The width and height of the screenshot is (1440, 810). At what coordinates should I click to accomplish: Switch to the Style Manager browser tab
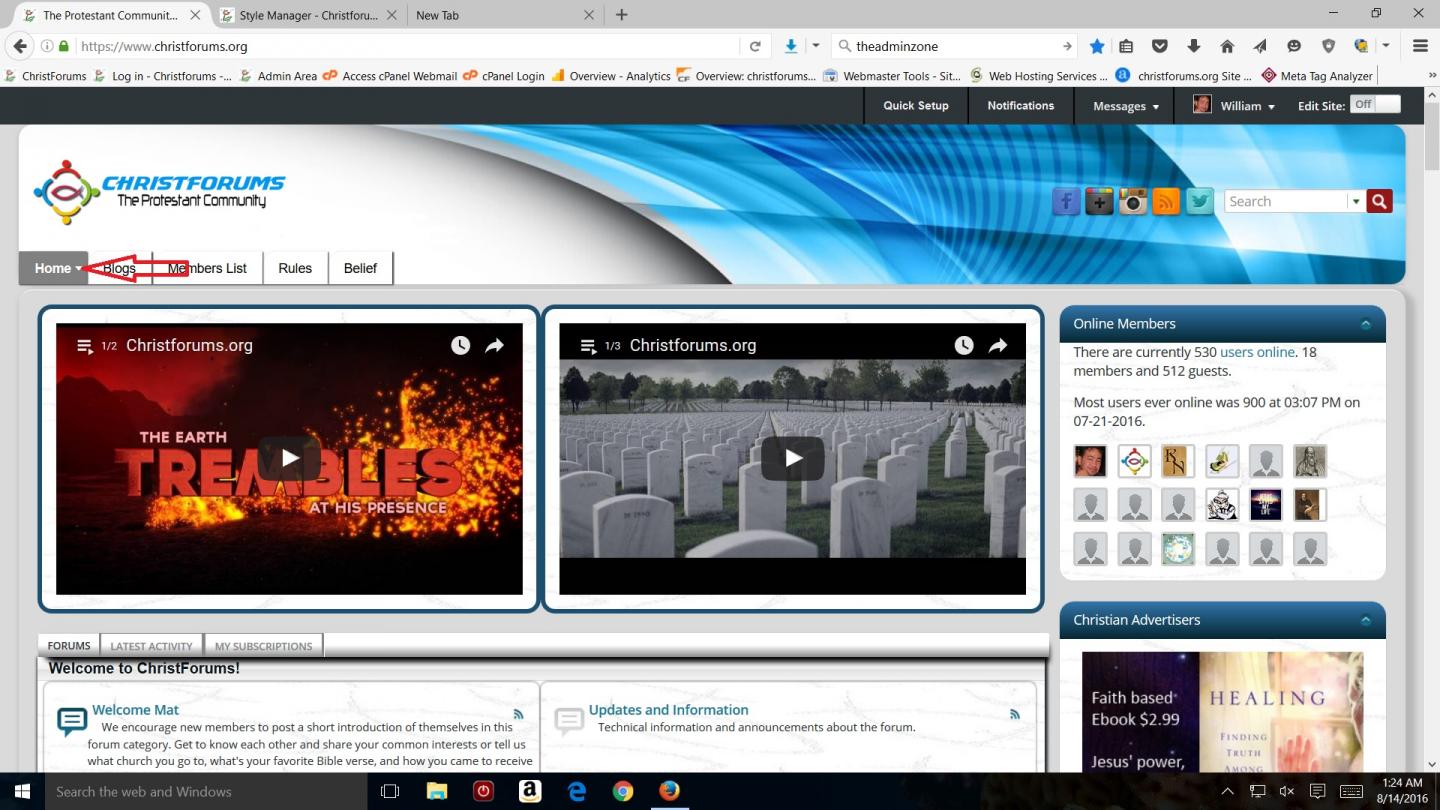pyautogui.click(x=307, y=15)
